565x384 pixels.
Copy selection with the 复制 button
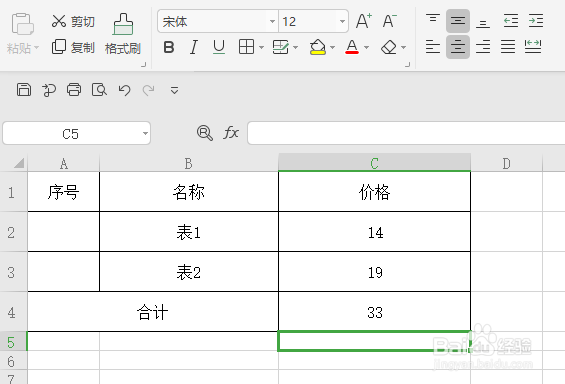[x=73, y=47]
